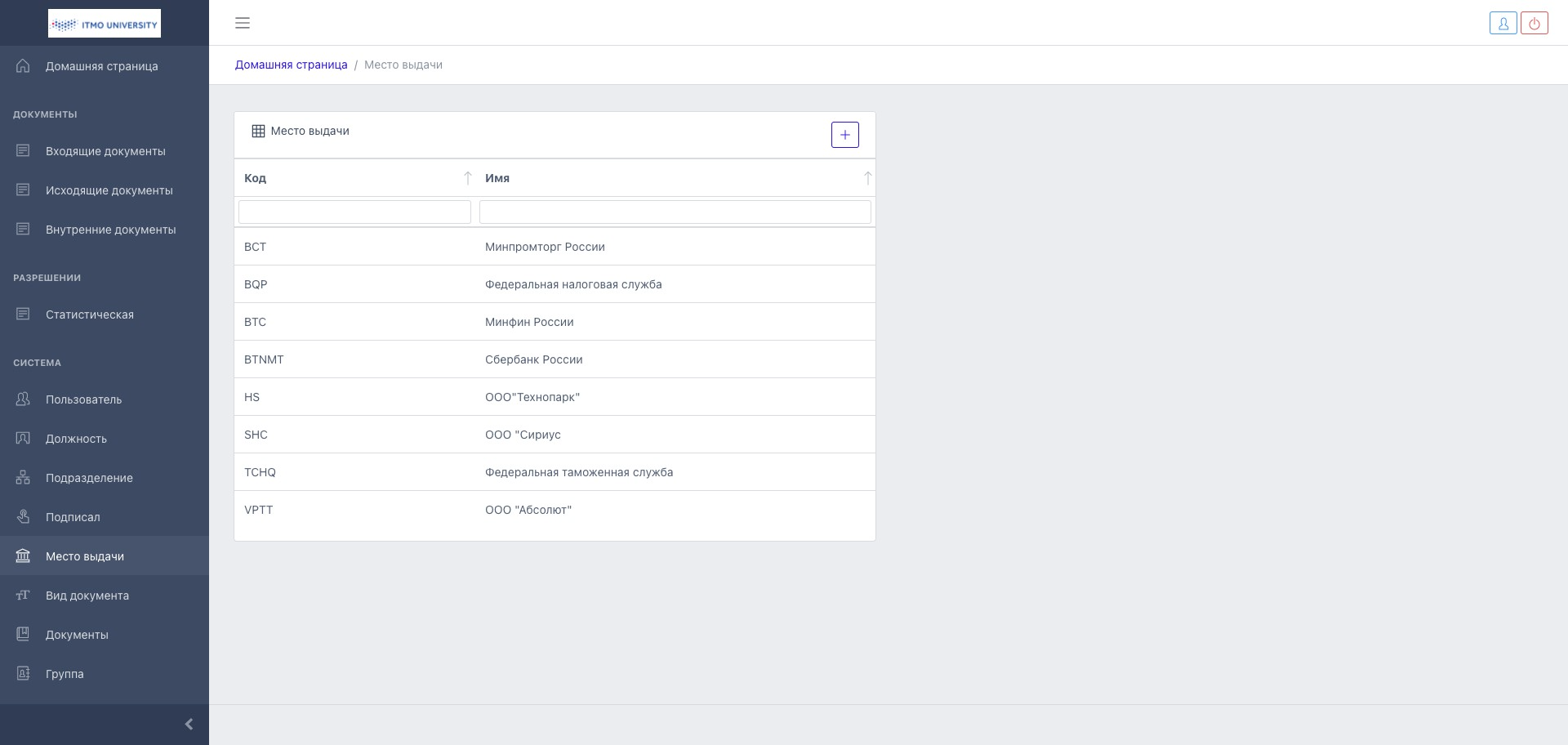
Task: Click the table grid icon beside title
Action: [258, 132]
